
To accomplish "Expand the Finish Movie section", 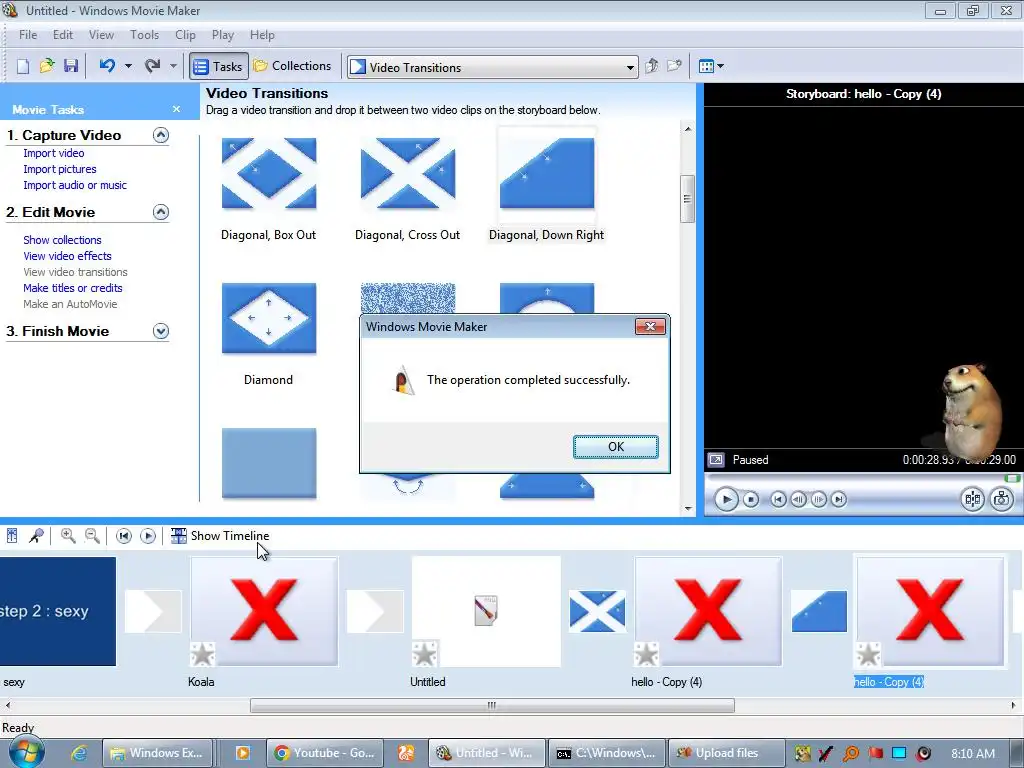I will tap(161, 331).
